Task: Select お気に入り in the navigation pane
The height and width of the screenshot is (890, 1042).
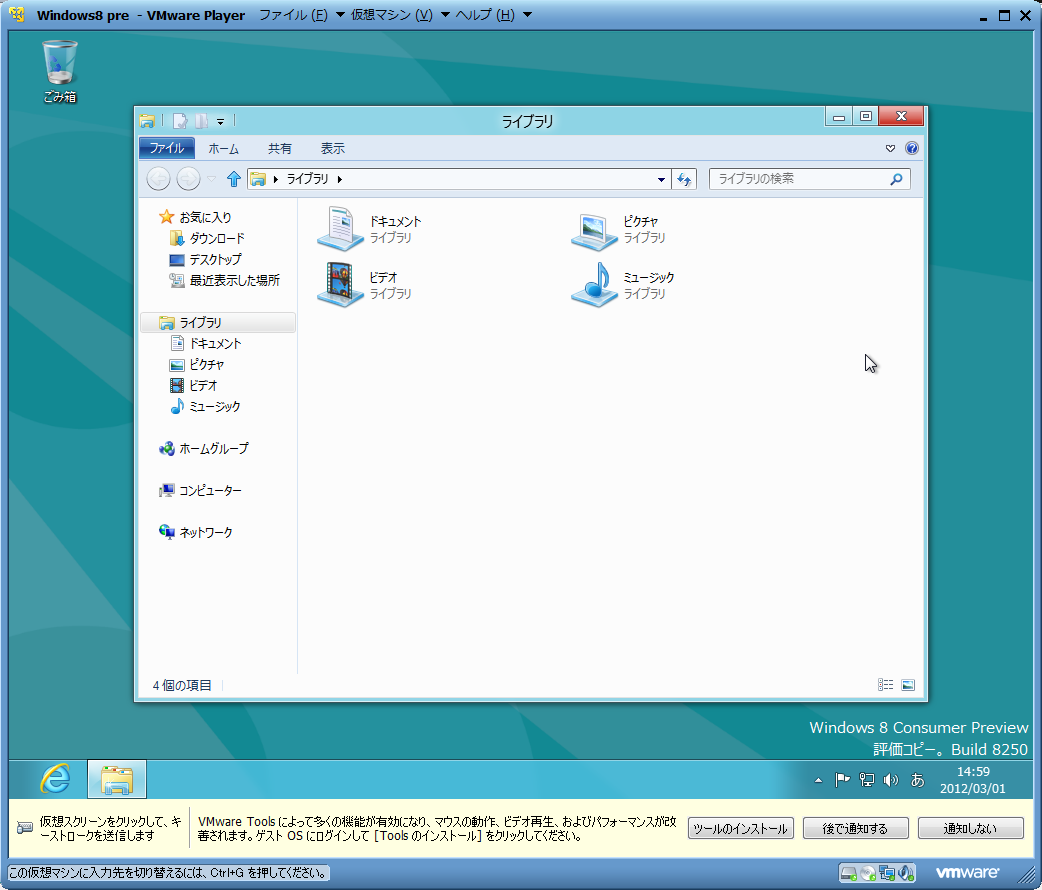Action: 195,217
